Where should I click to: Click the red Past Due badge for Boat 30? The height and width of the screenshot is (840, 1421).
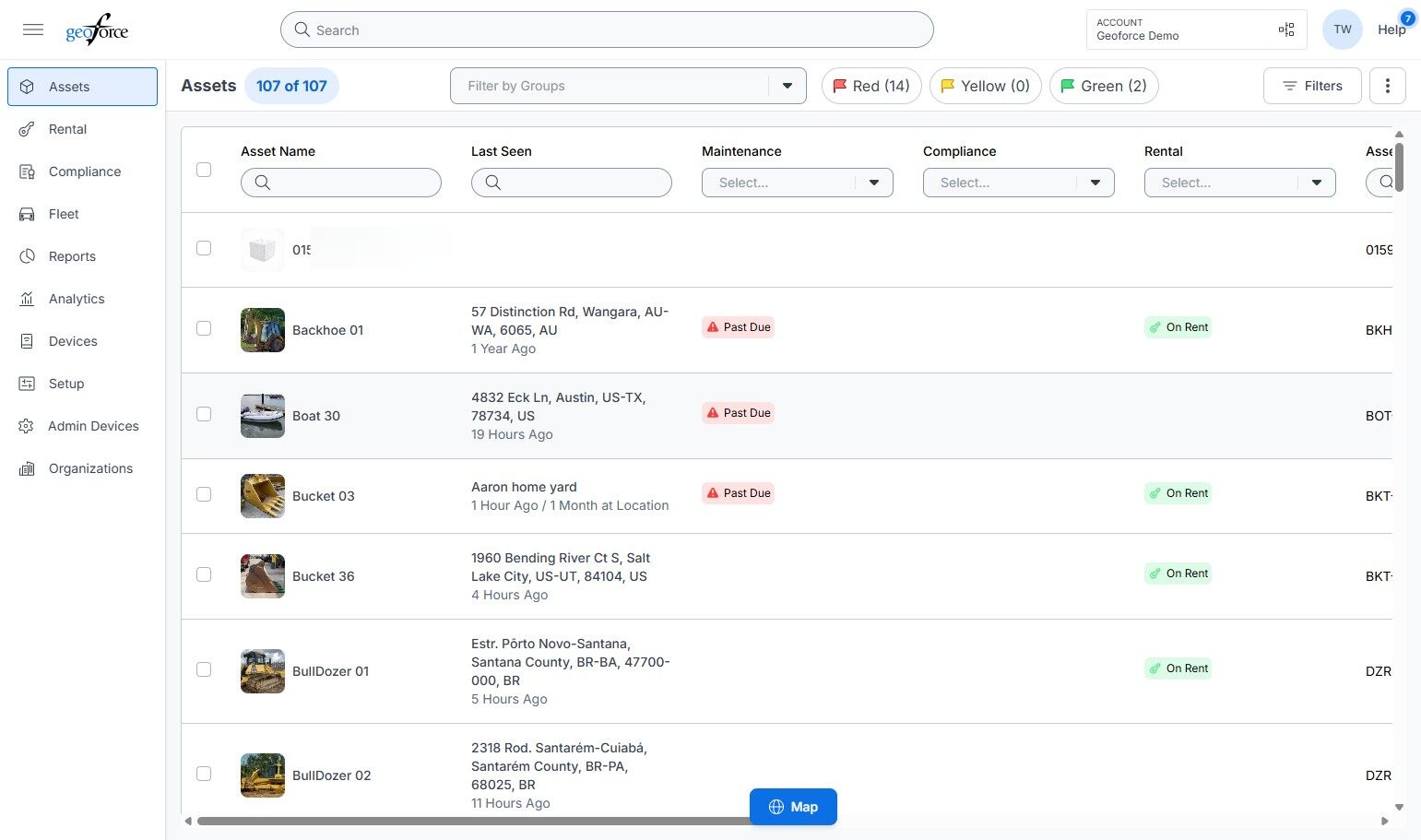[738, 413]
